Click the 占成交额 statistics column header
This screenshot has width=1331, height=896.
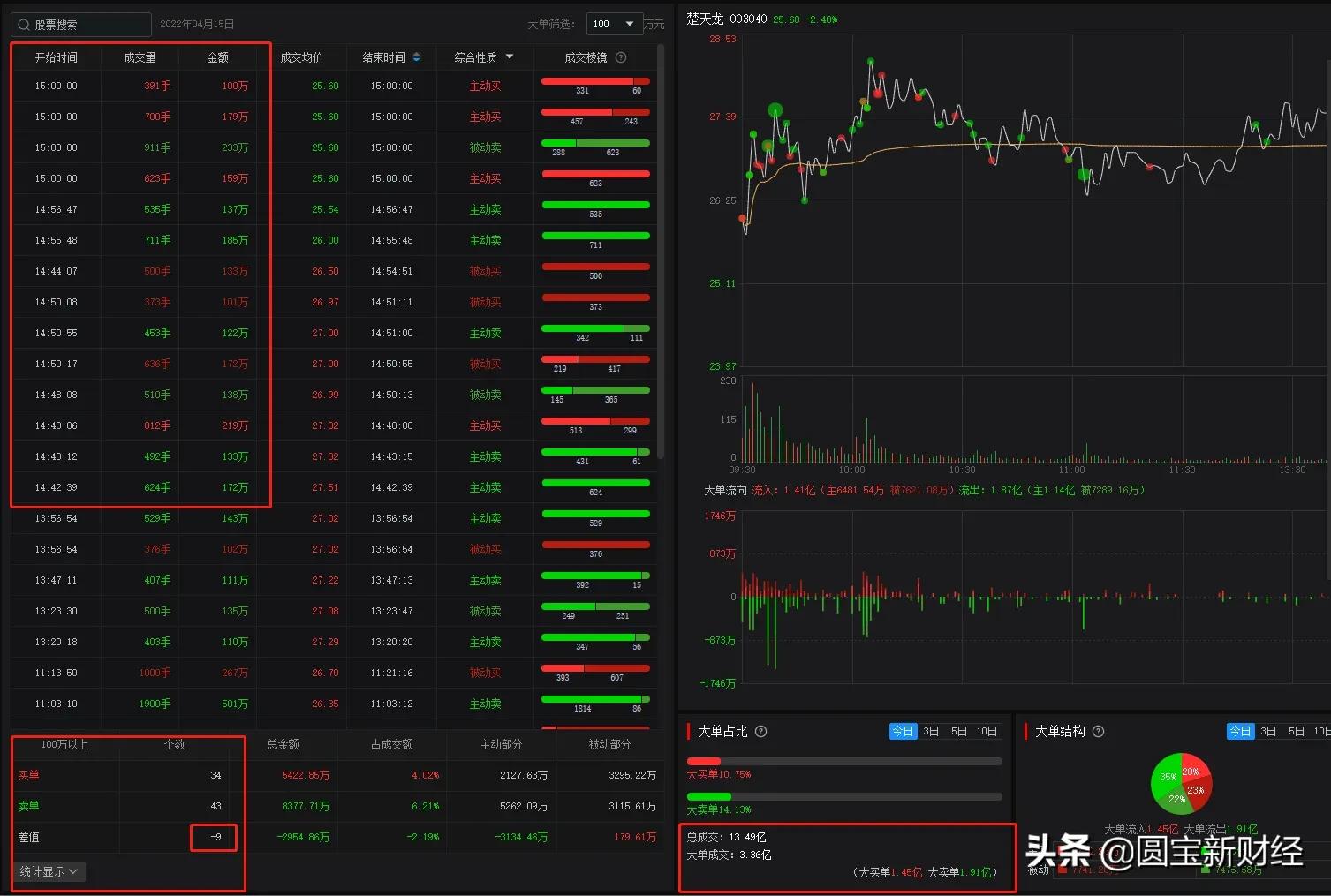(x=391, y=744)
